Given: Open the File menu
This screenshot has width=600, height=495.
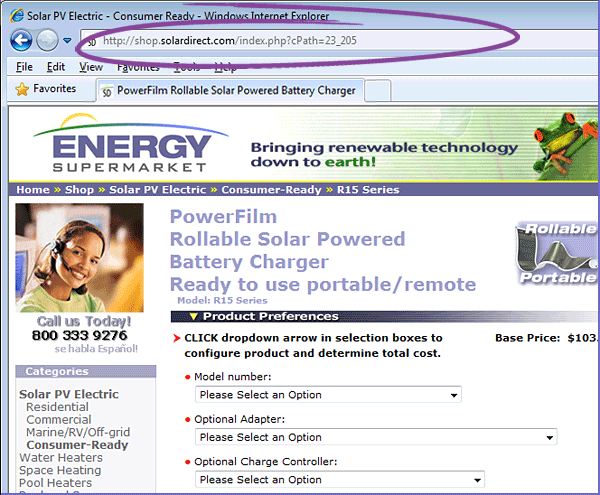Looking at the screenshot, I should click(x=24, y=67).
